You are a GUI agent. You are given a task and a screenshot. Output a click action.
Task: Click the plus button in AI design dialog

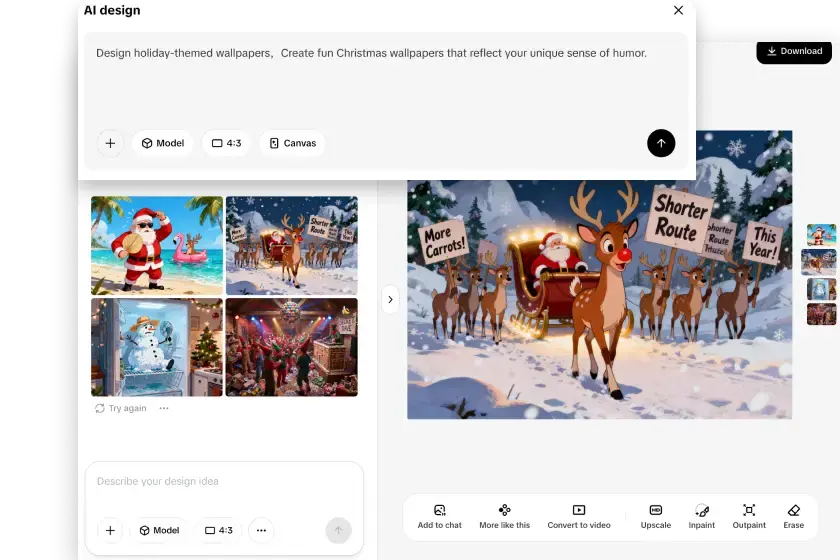tap(110, 143)
